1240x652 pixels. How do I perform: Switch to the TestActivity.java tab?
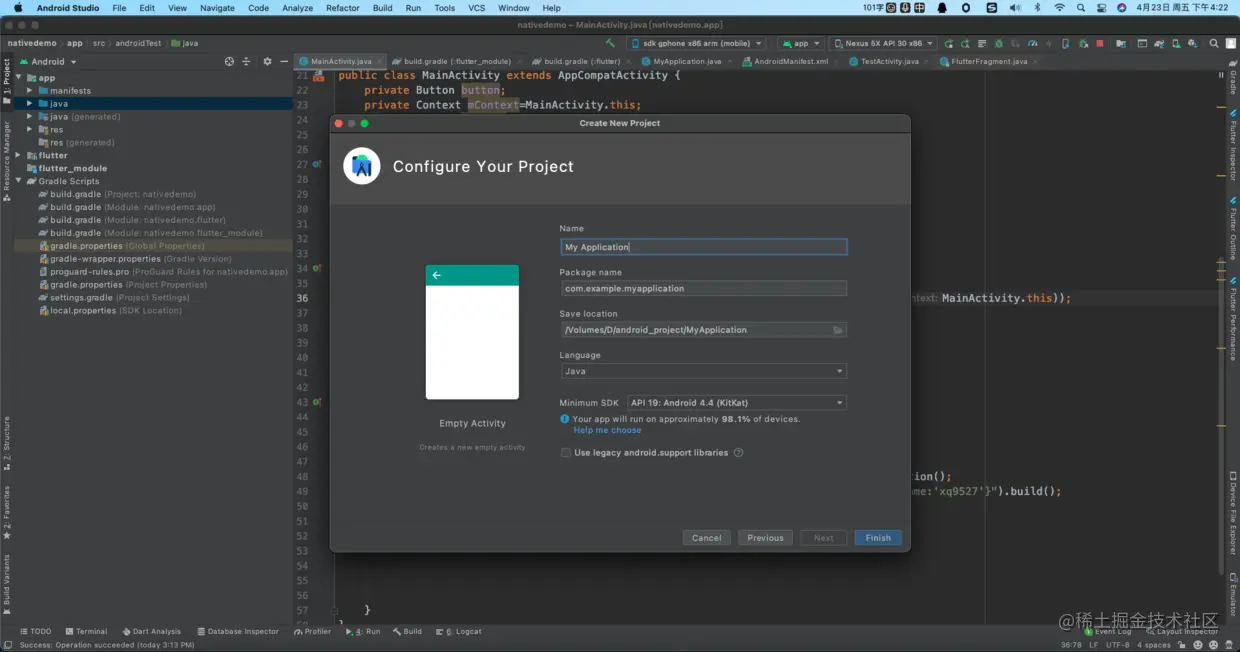(888, 61)
